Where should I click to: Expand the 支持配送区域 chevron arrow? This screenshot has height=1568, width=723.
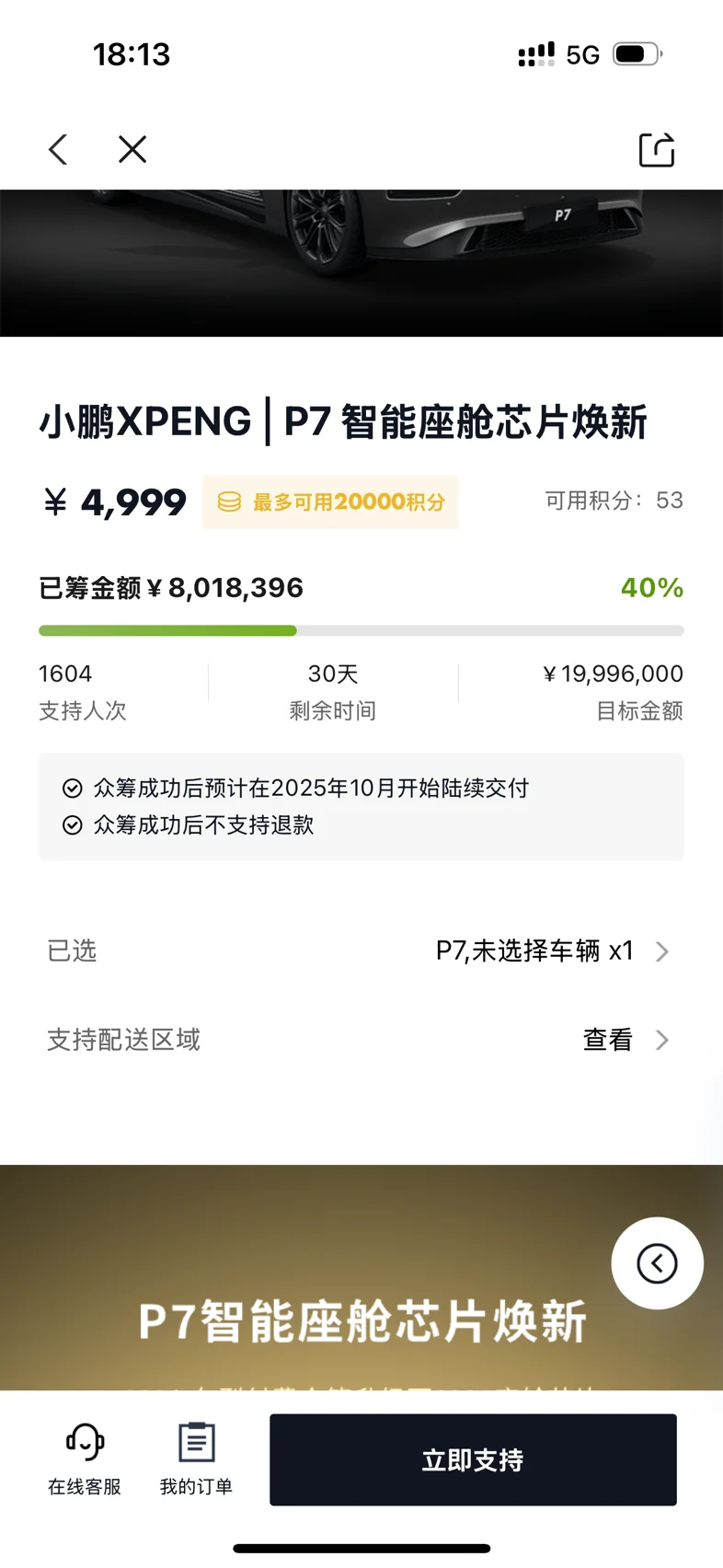pyautogui.click(x=661, y=1040)
